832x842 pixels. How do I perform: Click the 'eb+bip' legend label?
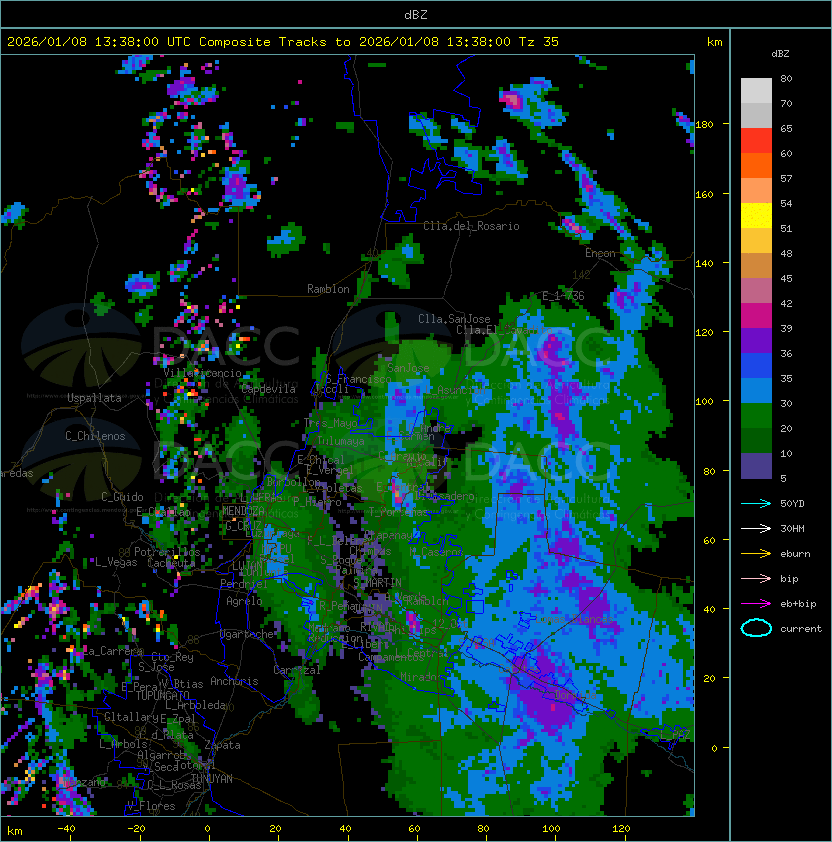(x=798, y=604)
